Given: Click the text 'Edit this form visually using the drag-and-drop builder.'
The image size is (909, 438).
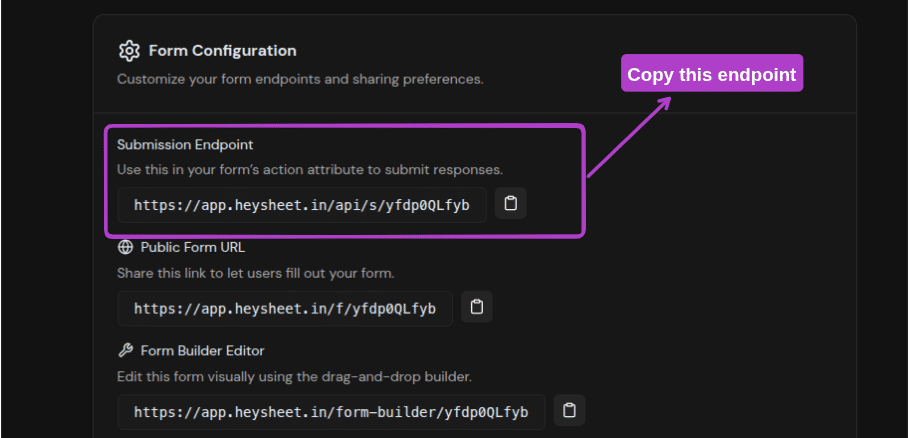Looking at the screenshot, I should [x=294, y=377].
